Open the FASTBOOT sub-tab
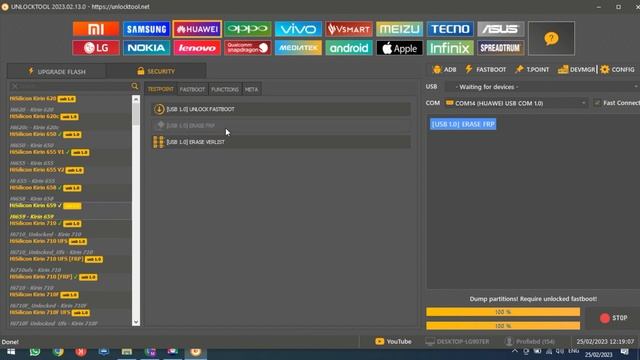Screen dimensions: 640x360 point(192,89)
